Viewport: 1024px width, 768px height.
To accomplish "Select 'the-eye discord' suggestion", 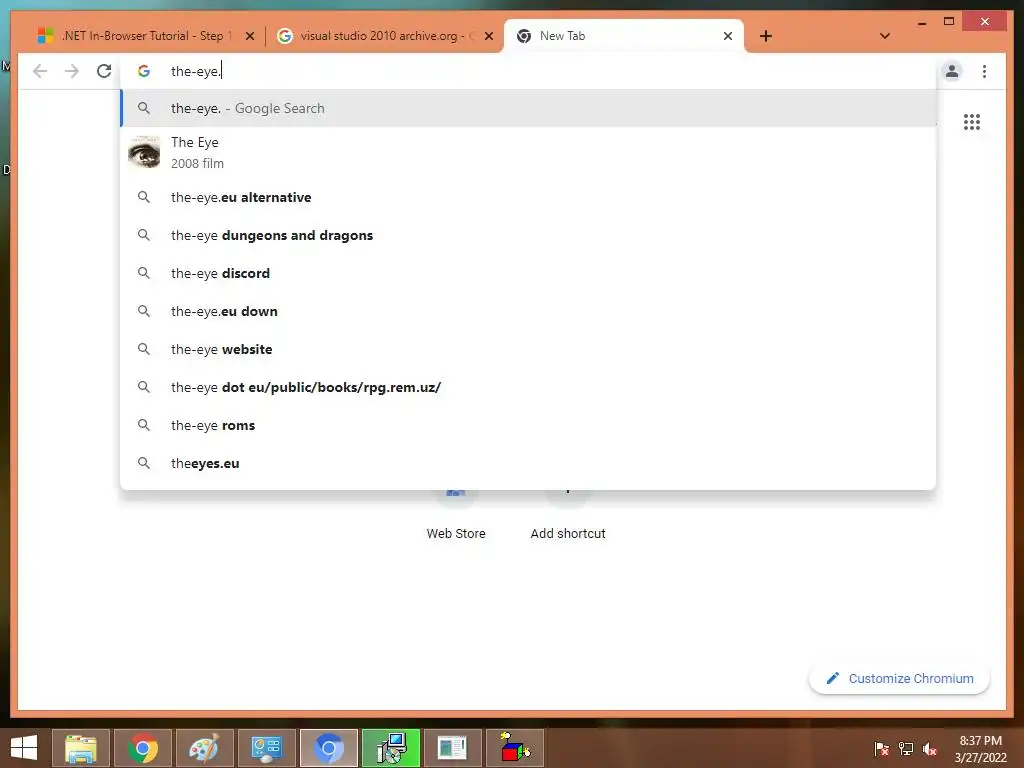I will tap(528, 273).
